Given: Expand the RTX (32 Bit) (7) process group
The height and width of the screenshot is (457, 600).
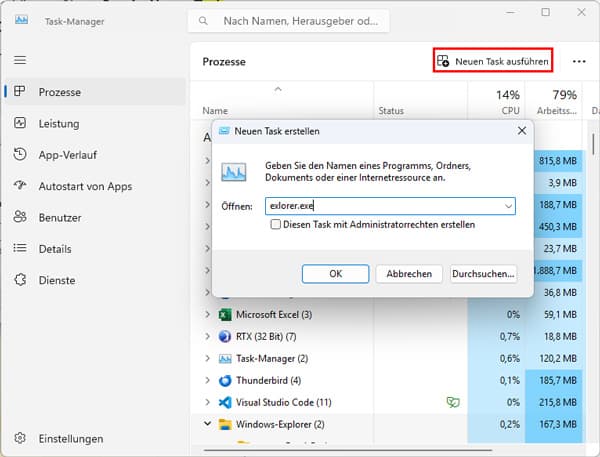Looking at the screenshot, I should tap(207, 336).
